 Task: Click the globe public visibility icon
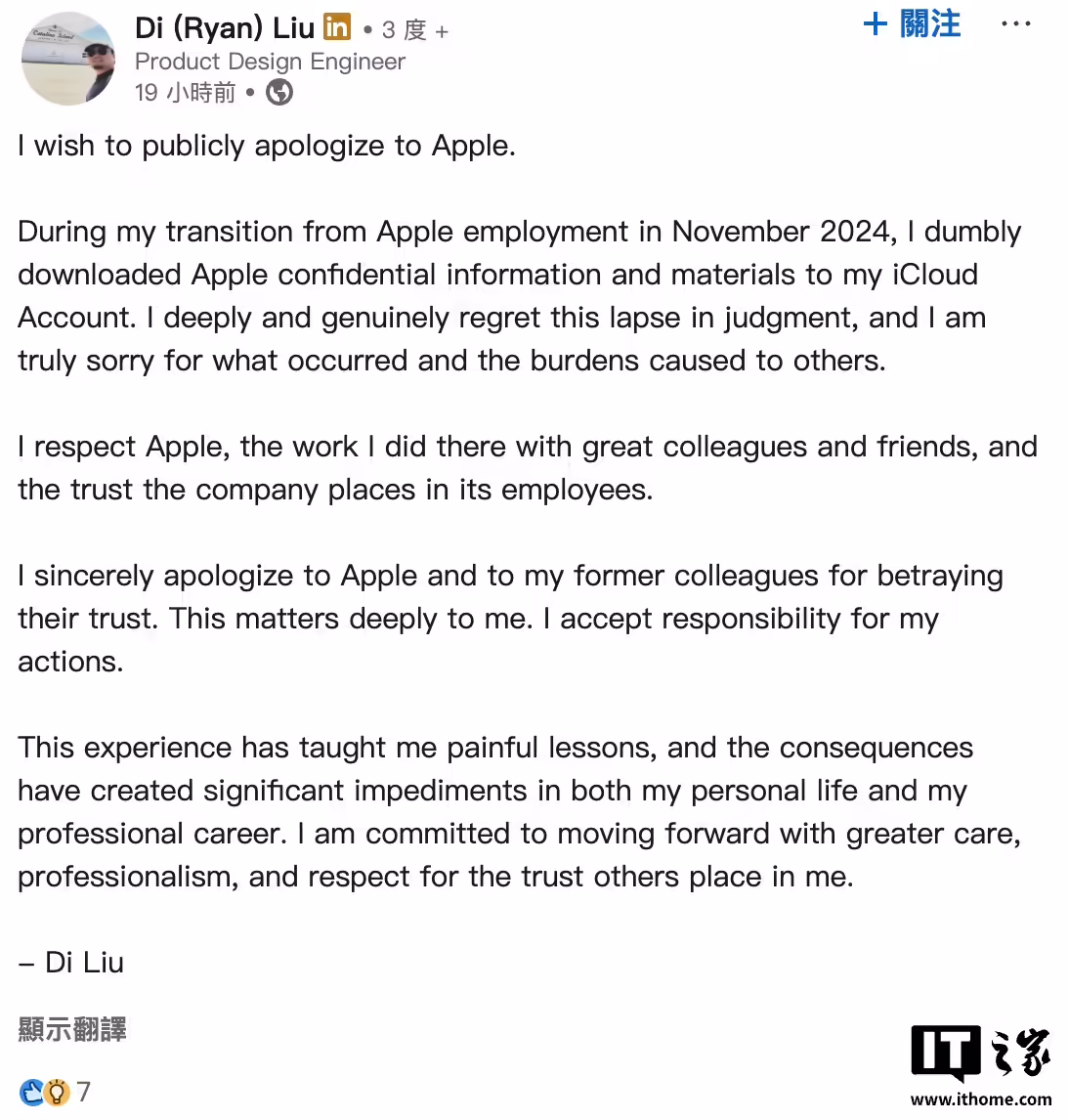click(x=279, y=92)
